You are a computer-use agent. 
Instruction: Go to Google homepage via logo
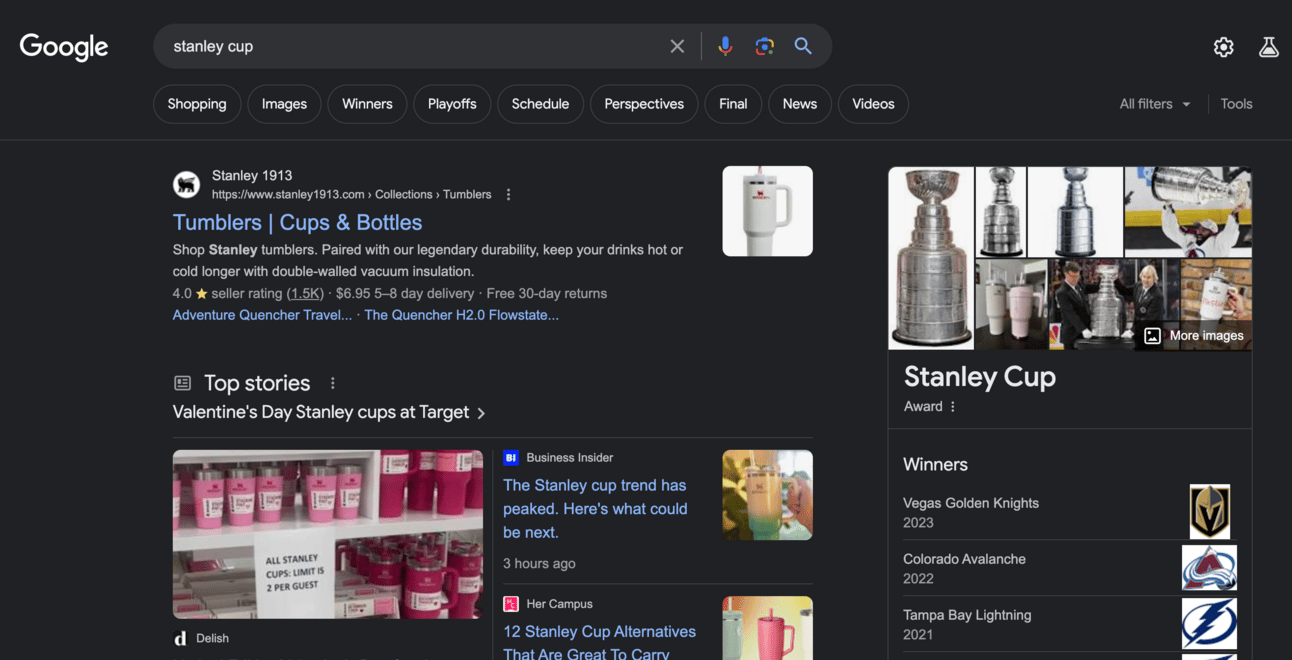pos(64,47)
